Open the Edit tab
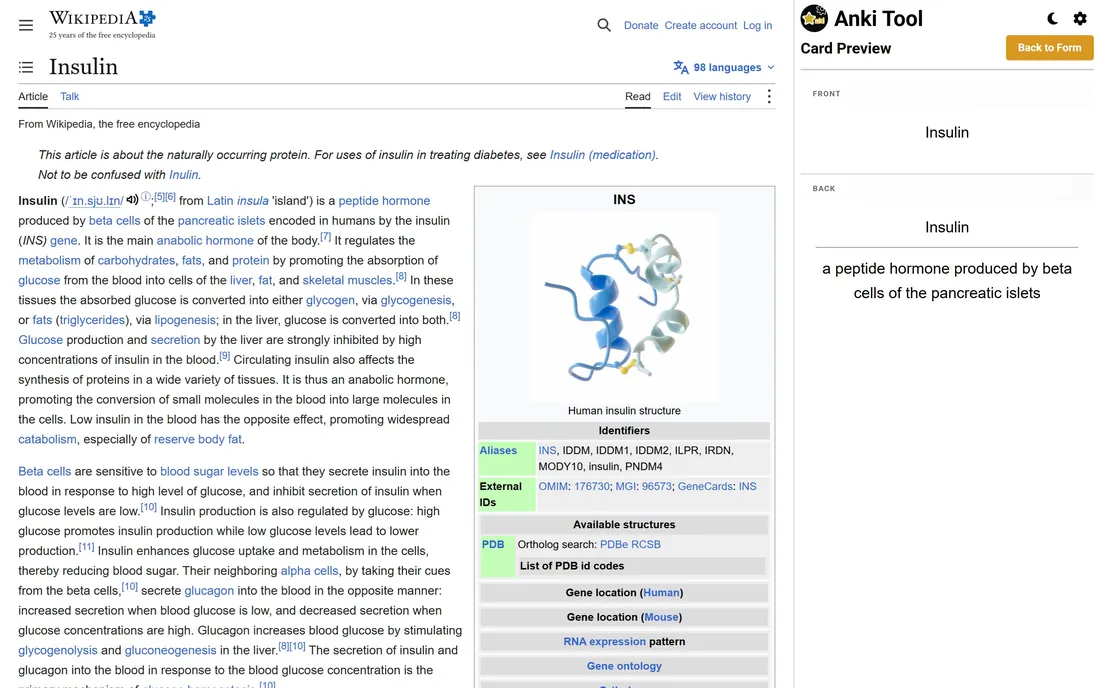This screenshot has height=688, width=1100. (x=672, y=97)
